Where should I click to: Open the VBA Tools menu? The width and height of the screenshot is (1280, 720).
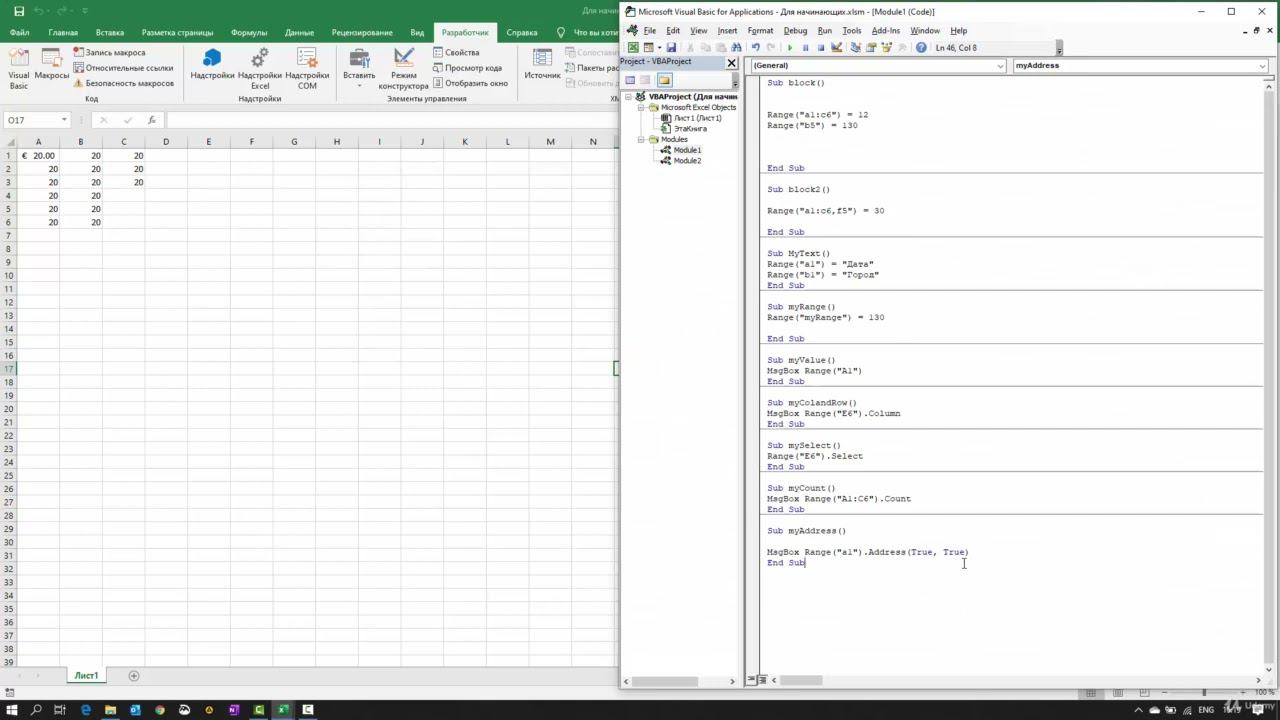[851, 31]
